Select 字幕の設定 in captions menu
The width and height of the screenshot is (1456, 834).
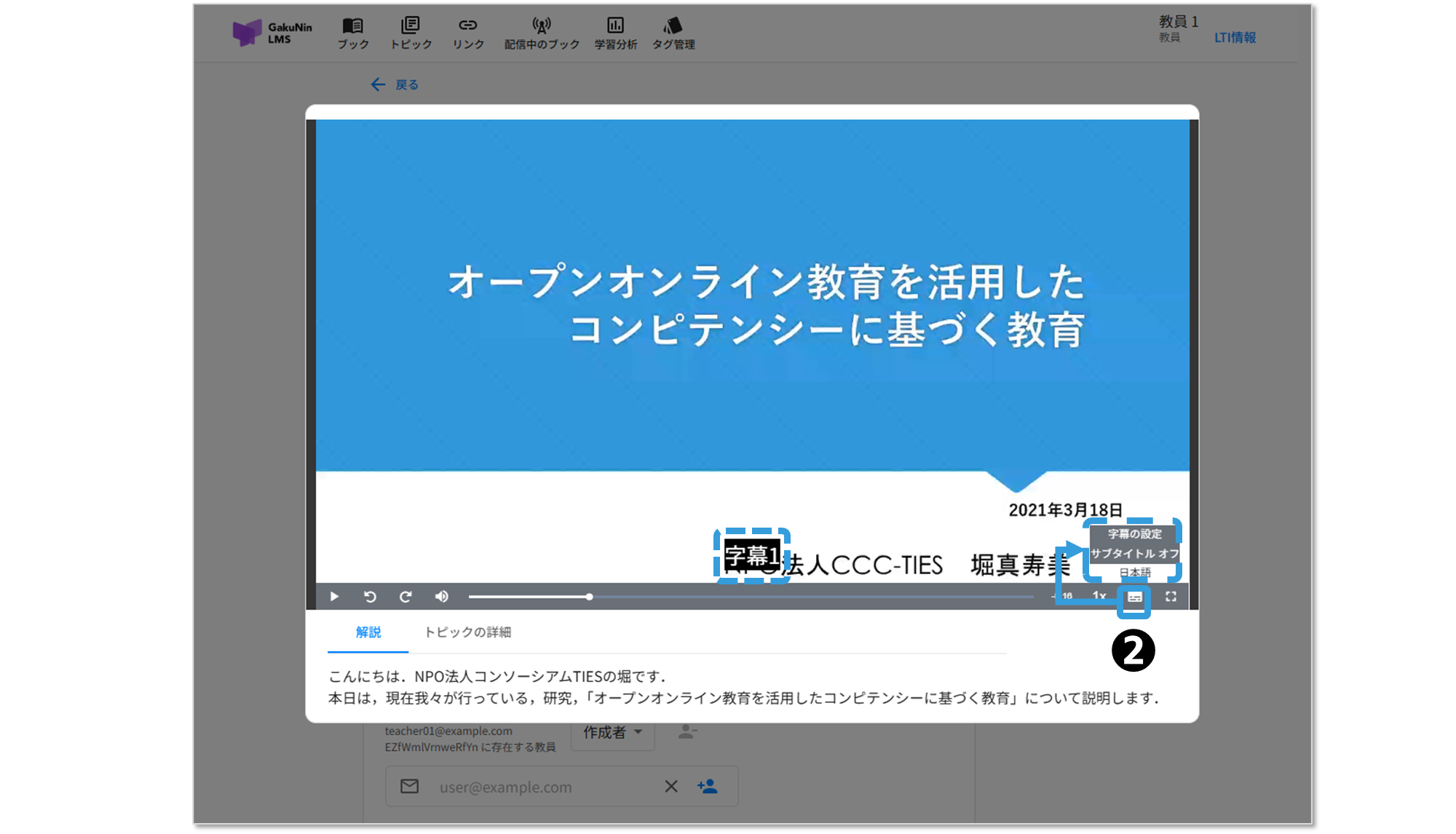(1134, 534)
